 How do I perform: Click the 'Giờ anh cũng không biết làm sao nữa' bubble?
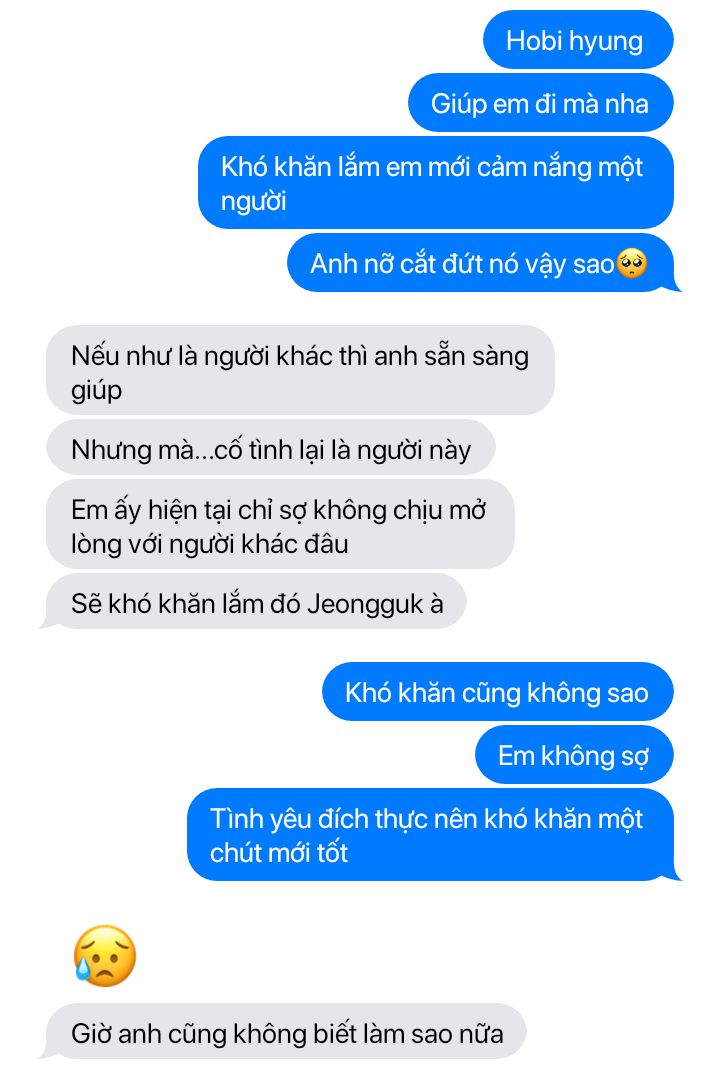[283, 1033]
